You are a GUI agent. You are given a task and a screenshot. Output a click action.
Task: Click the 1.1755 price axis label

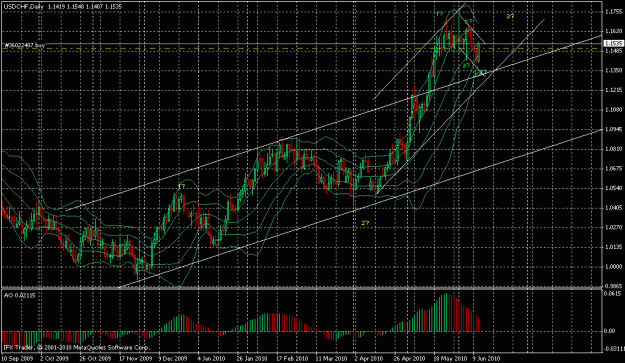click(x=613, y=12)
